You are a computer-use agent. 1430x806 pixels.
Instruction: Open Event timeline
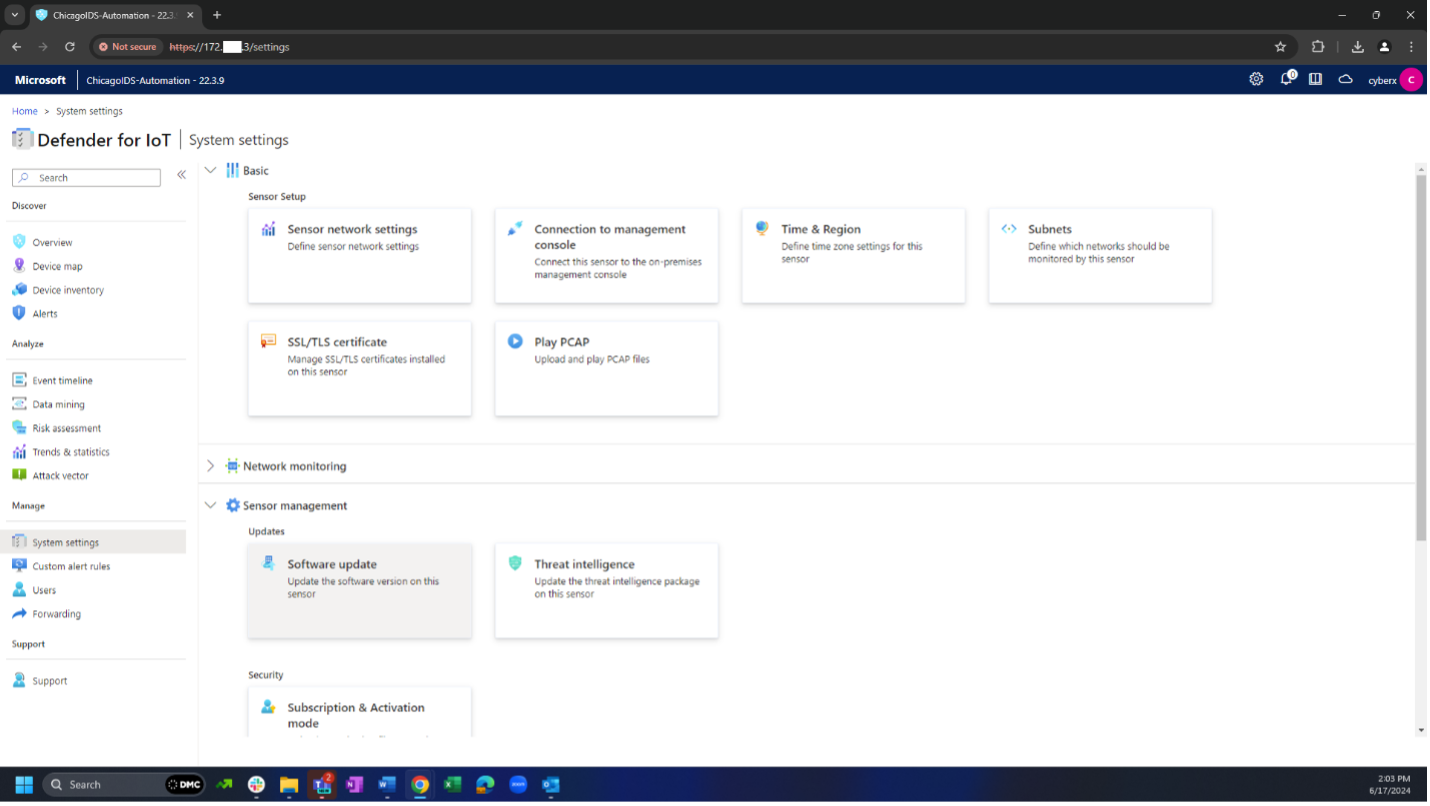point(62,380)
